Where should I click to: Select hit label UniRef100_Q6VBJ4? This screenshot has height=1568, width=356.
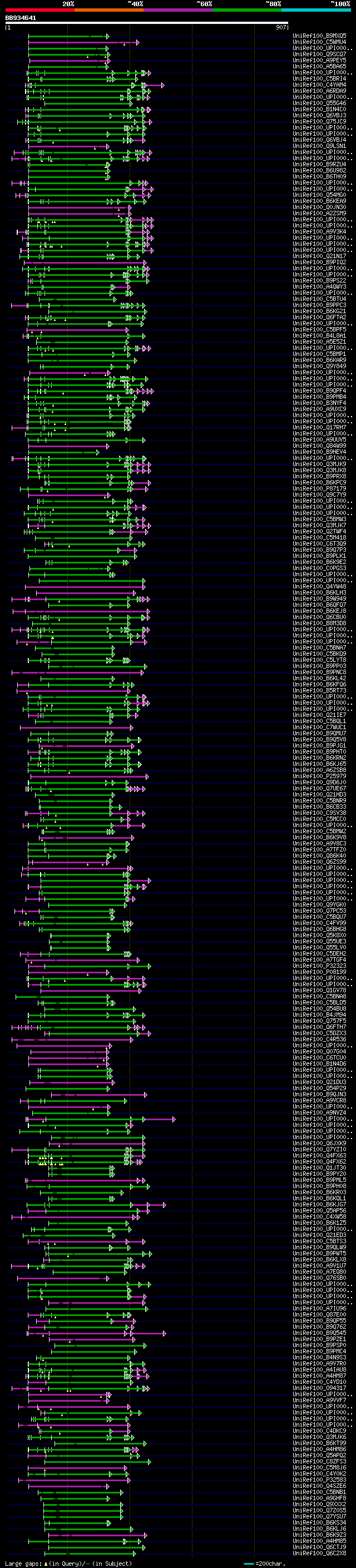point(319,140)
